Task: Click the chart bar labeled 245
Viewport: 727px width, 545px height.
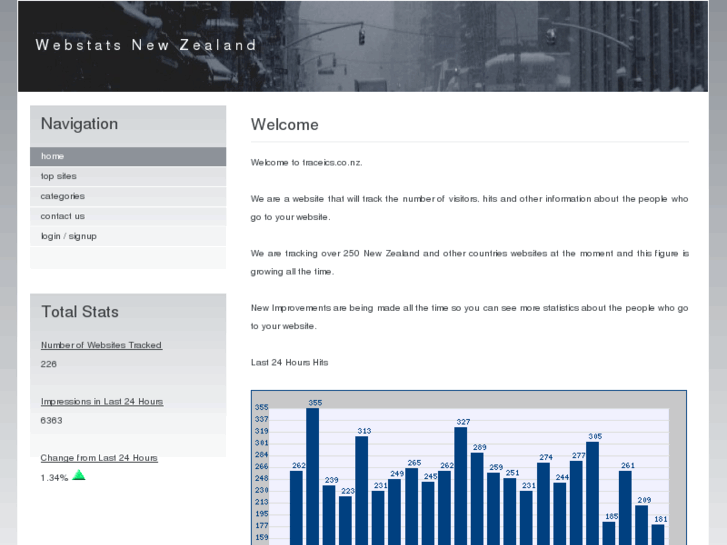Action: [427, 513]
